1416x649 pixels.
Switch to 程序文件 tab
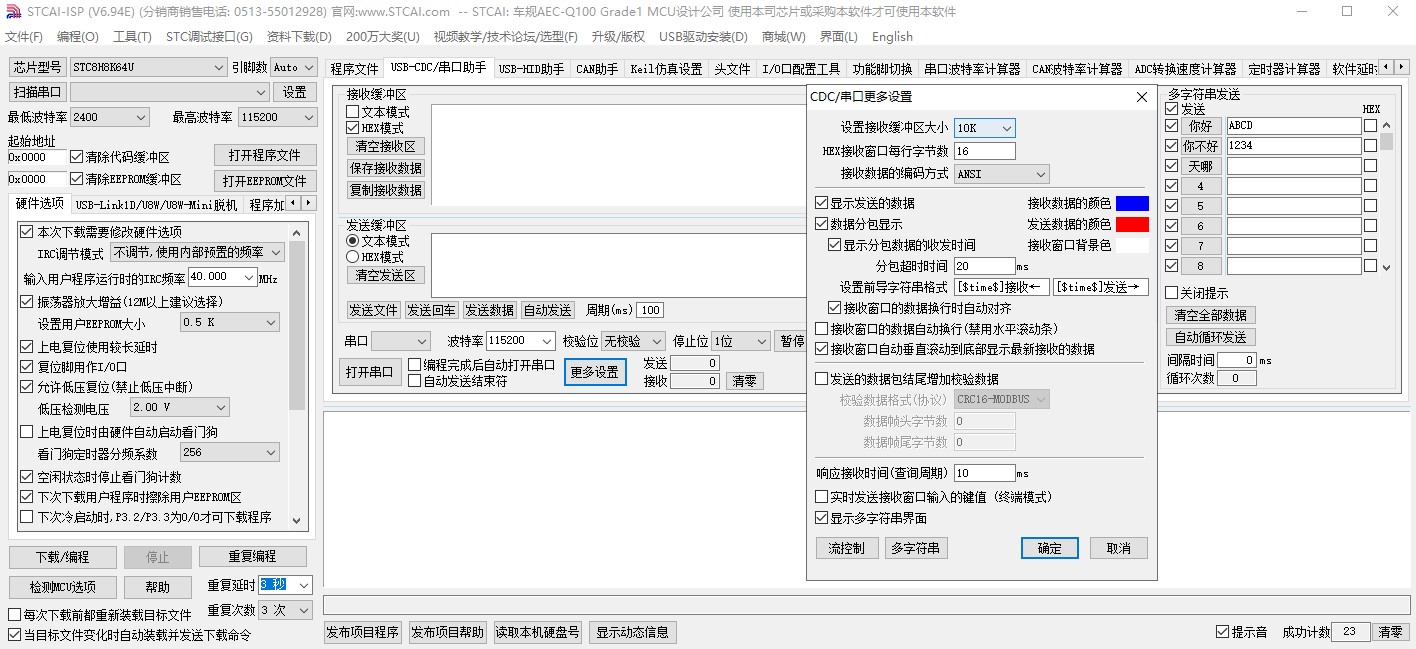(x=355, y=69)
